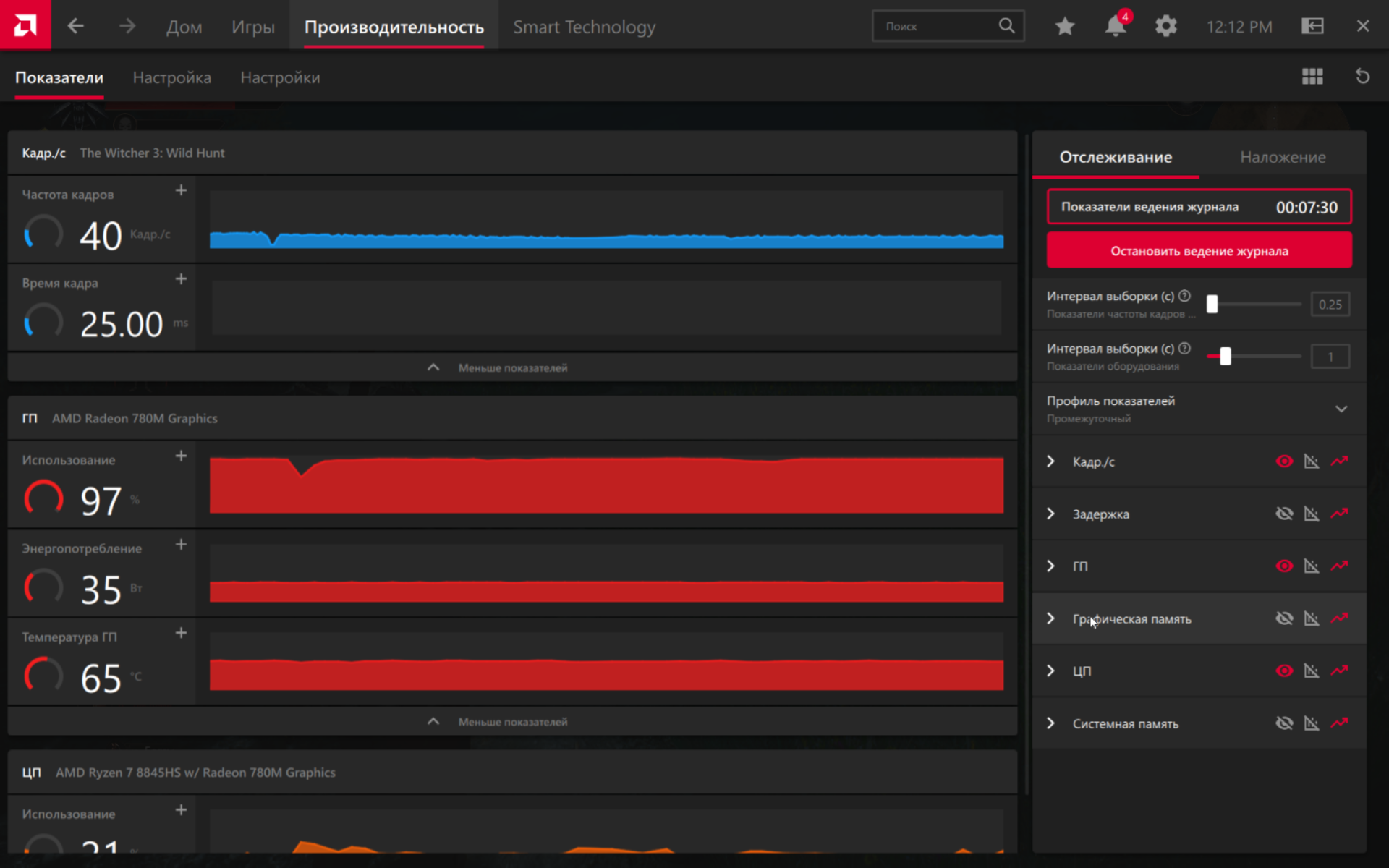
Task: Open the Дом tab
Action: [184, 27]
